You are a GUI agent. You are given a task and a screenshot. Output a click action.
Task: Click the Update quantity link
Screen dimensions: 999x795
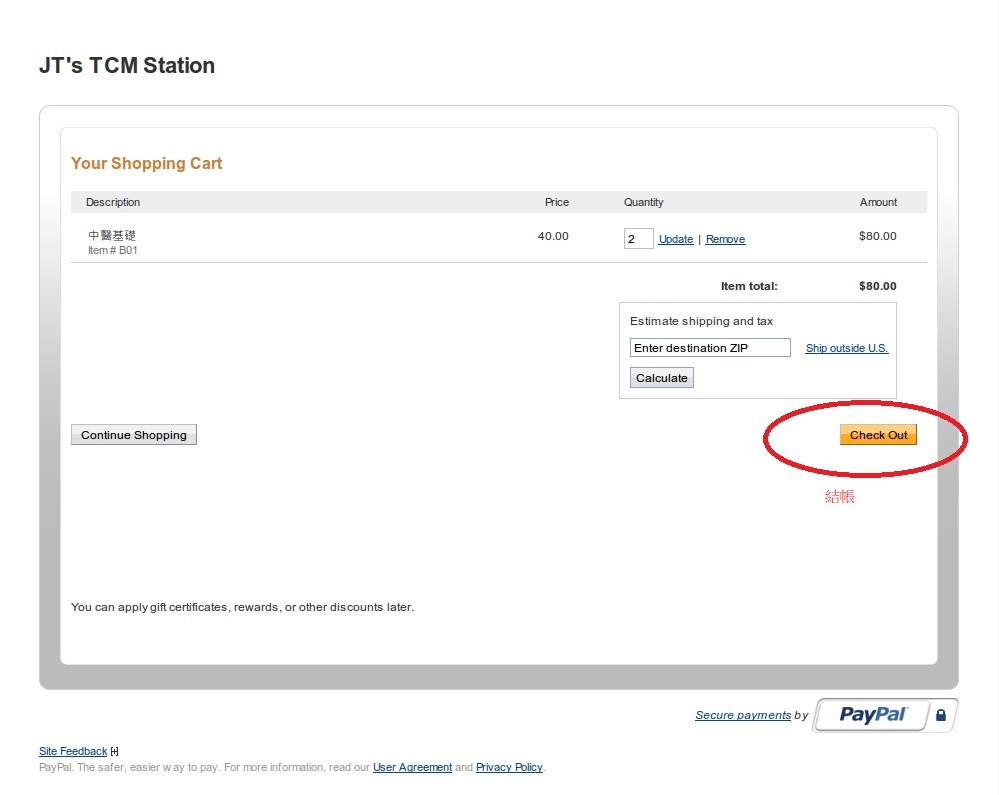676,239
